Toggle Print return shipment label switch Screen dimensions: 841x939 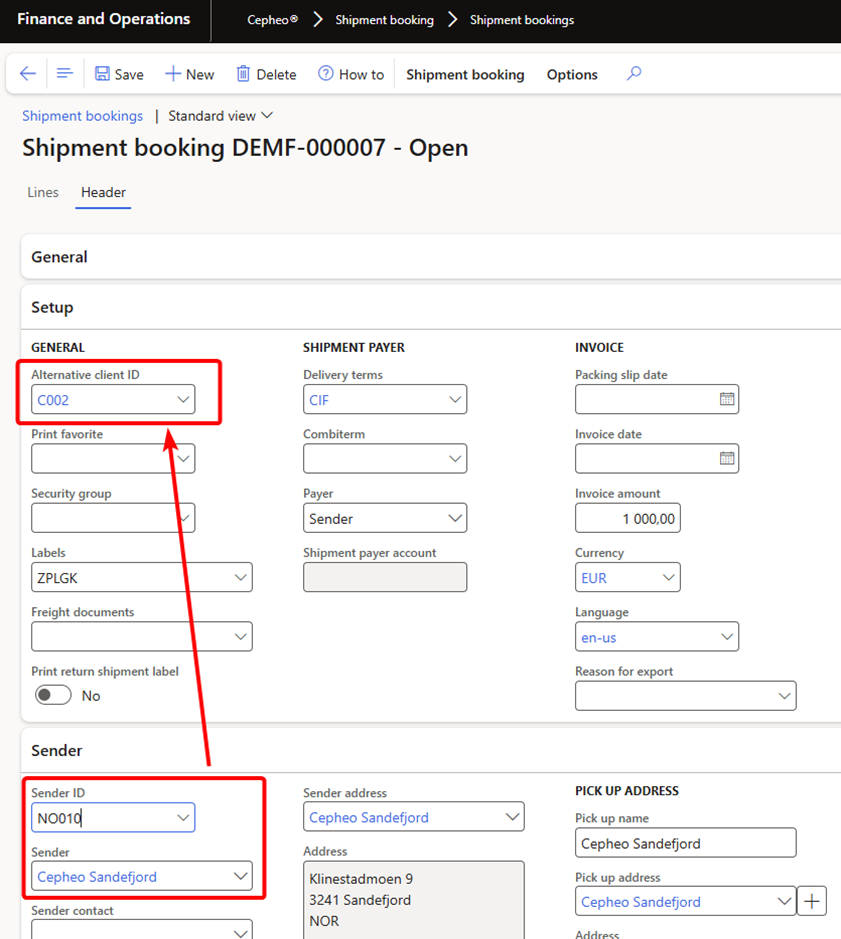54,695
